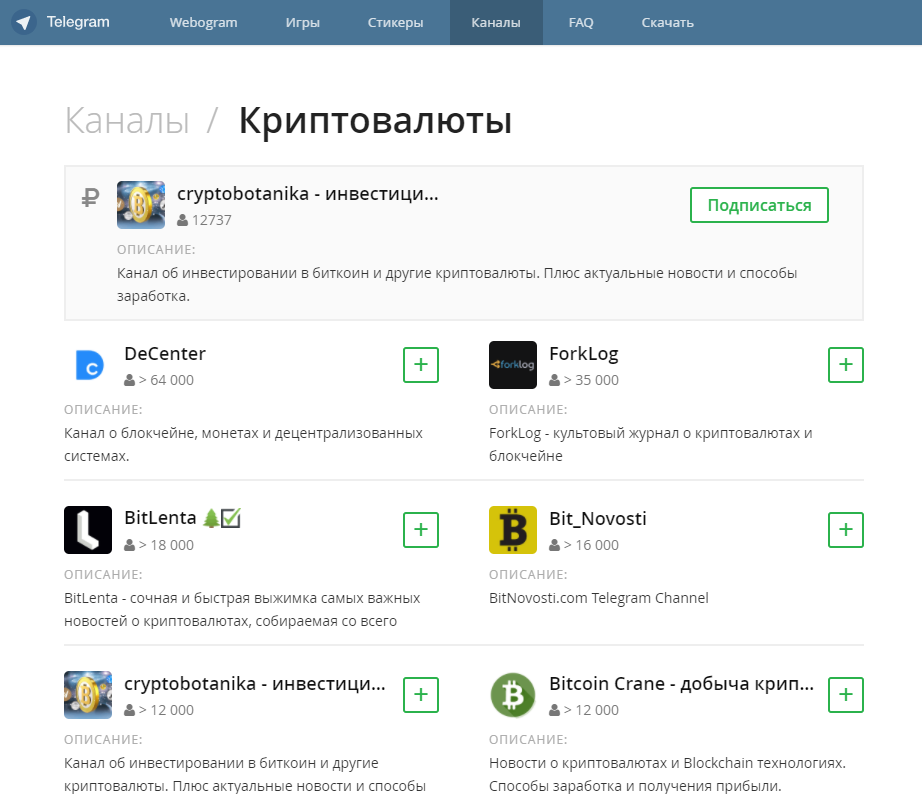Open the Webogram menu item
Image resolution: width=922 pixels, height=805 pixels.
[x=203, y=21]
